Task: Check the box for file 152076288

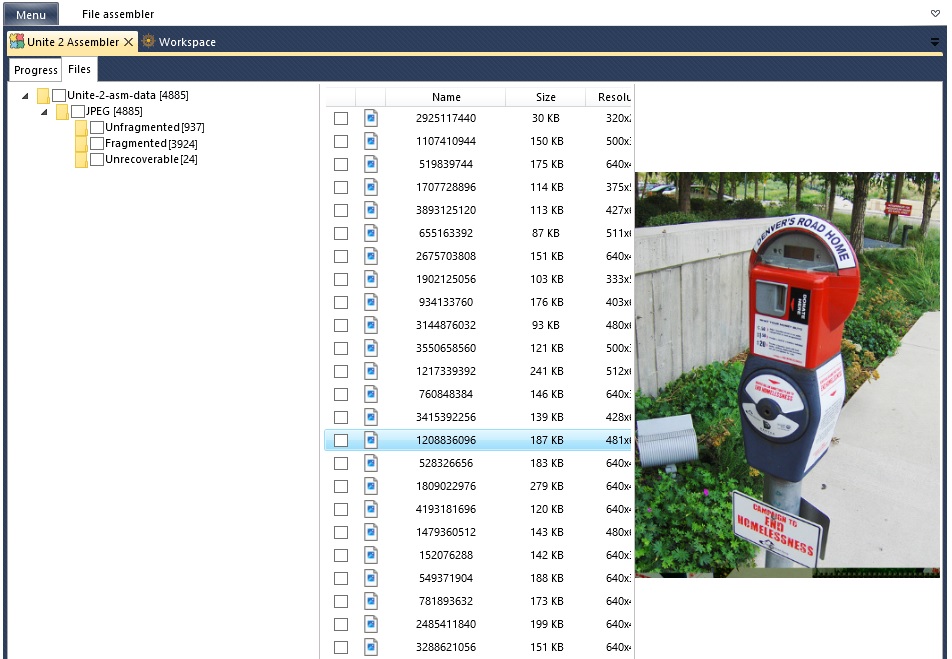Action: click(x=341, y=556)
